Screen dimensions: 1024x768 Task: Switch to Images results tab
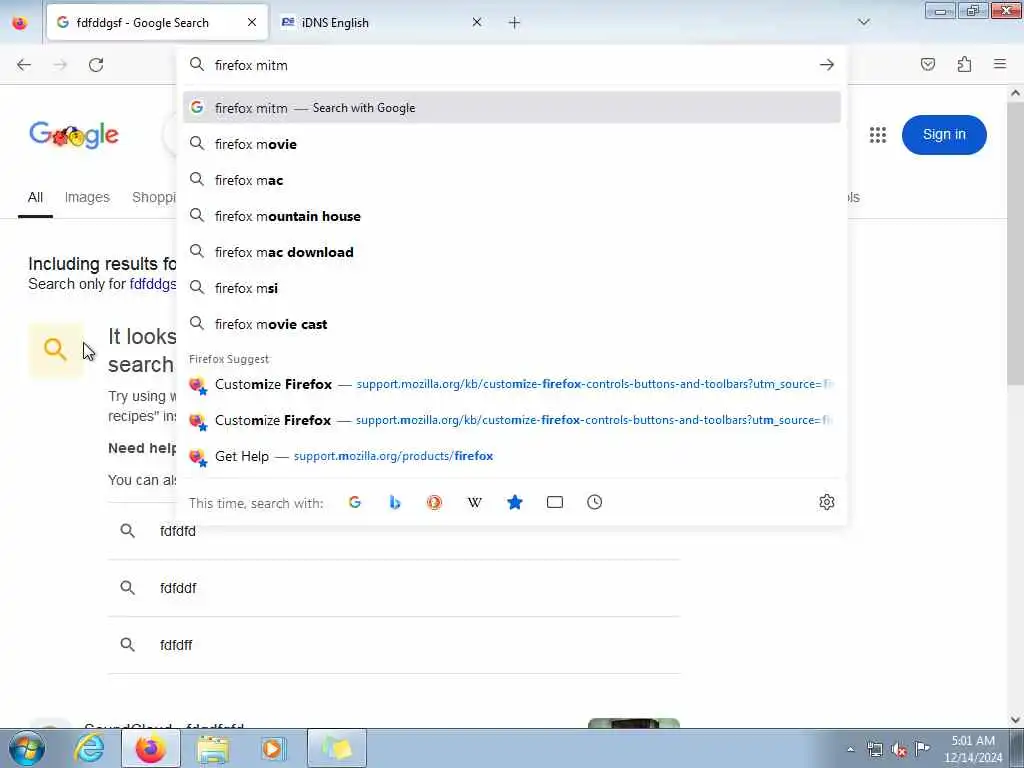coord(87,197)
